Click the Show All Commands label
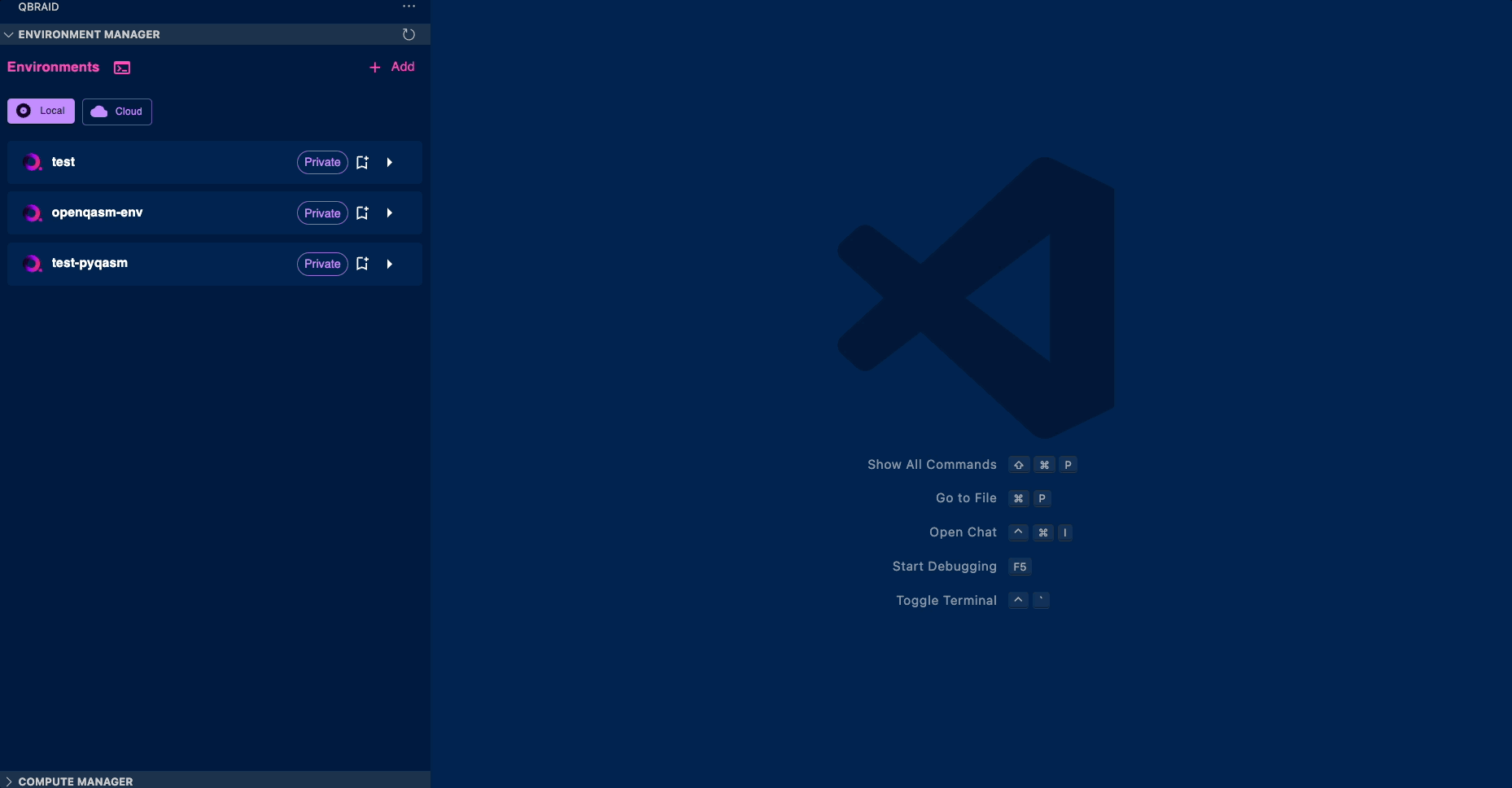 pyautogui.click(x=932, y=464)
